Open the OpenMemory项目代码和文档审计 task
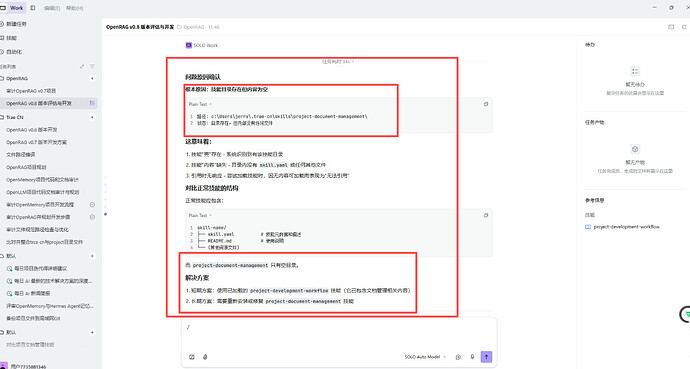 point(42,179)
